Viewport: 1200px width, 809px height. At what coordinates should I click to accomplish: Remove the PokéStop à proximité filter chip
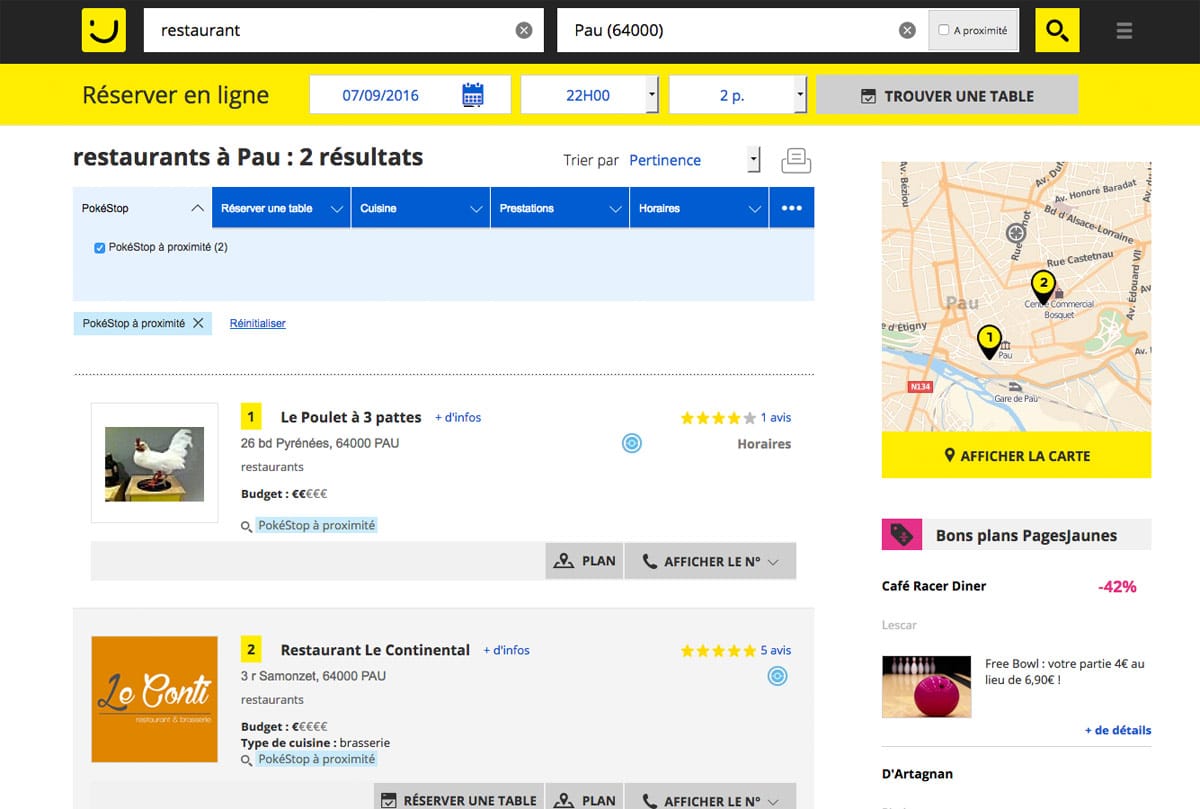click(x=200, y=323)
